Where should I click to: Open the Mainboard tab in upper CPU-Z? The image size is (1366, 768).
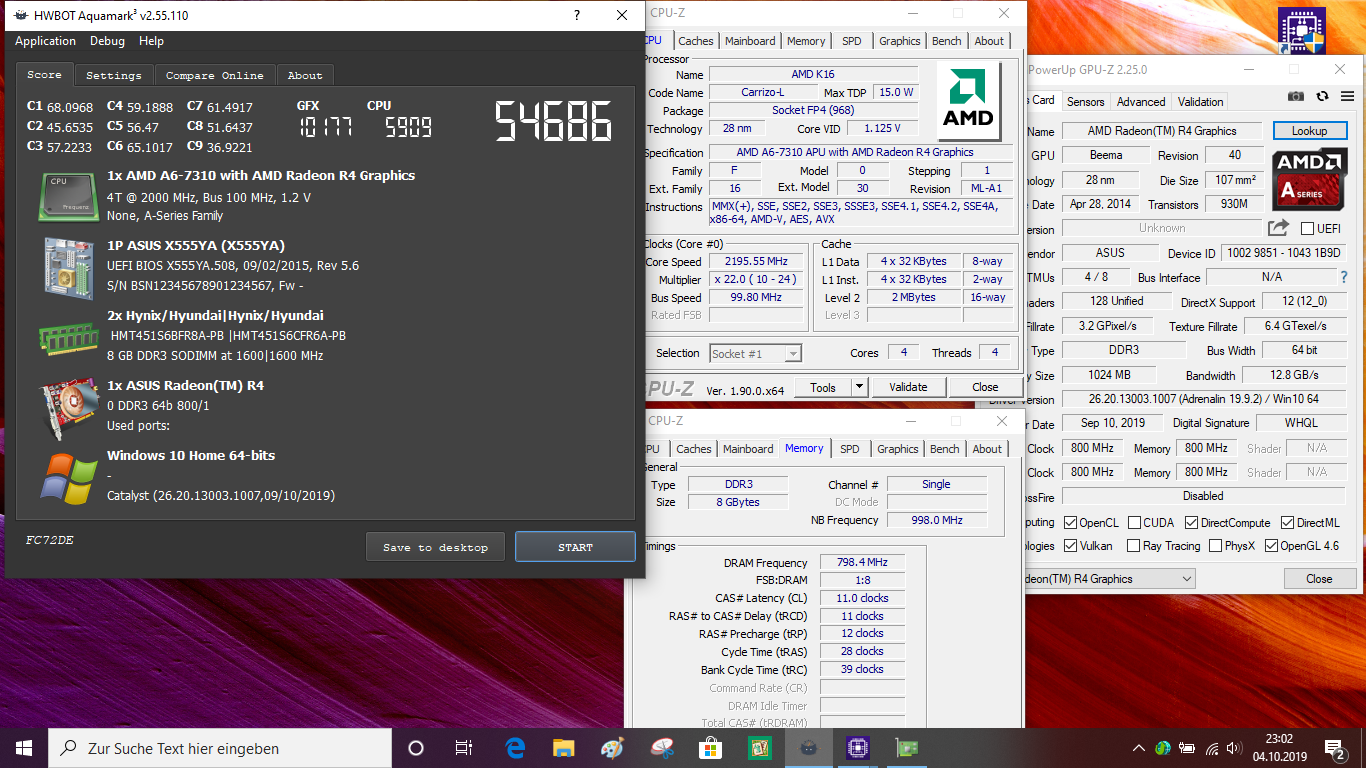tap(750, 41)
